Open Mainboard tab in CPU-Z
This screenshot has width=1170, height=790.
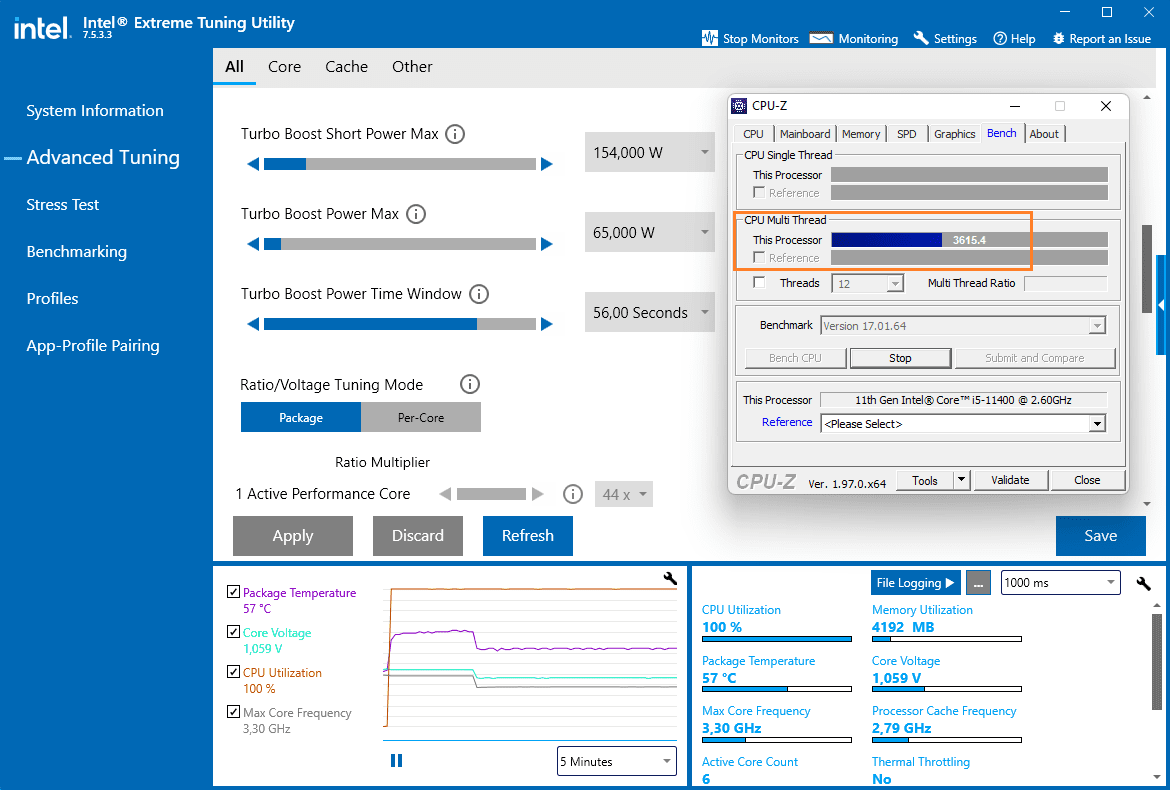[804, 134]
